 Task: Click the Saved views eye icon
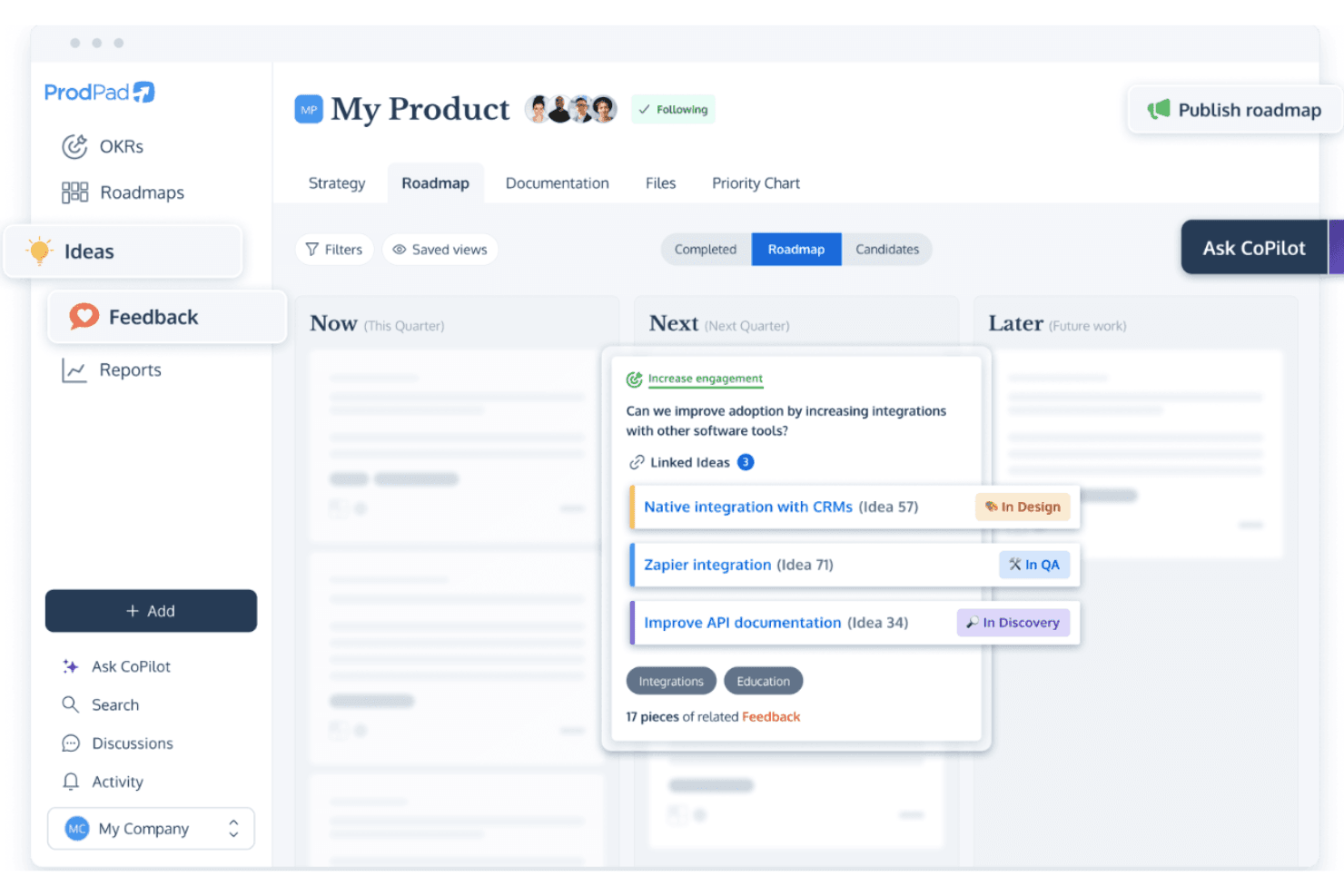tap(399, 250)
